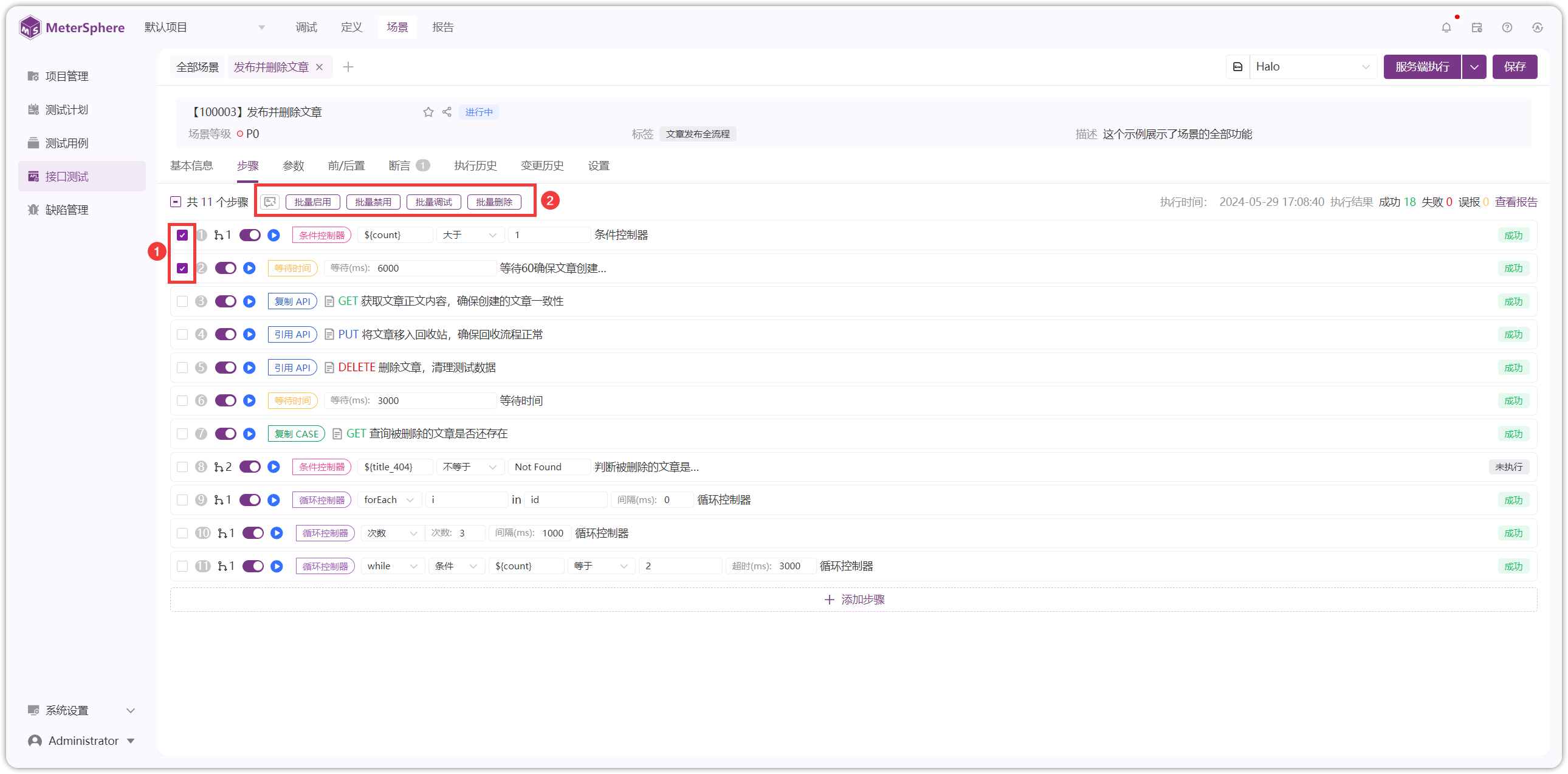Viewport: 1568px width, 774px height.
Task: Click the 批量删除 button
Action: [494, 202]
